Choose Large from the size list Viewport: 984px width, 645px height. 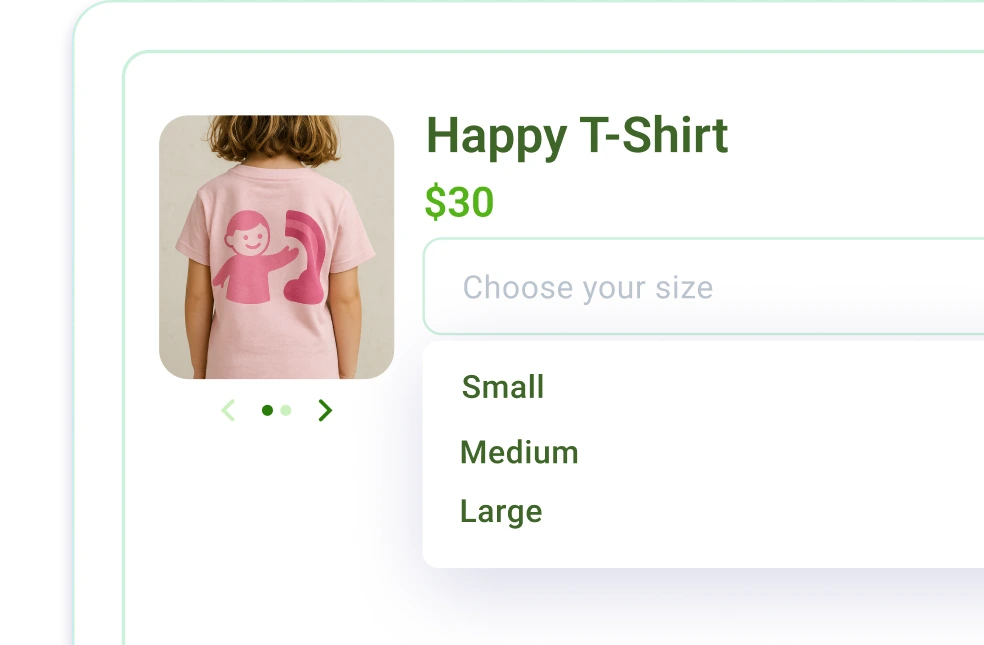(x=501, y=511)
